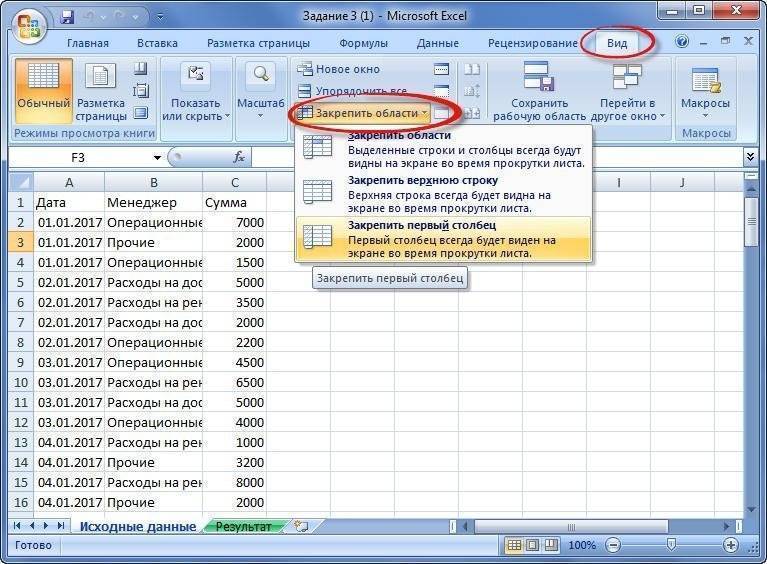Open Customize Quick Access Toolbar arrow

[160, 17]
